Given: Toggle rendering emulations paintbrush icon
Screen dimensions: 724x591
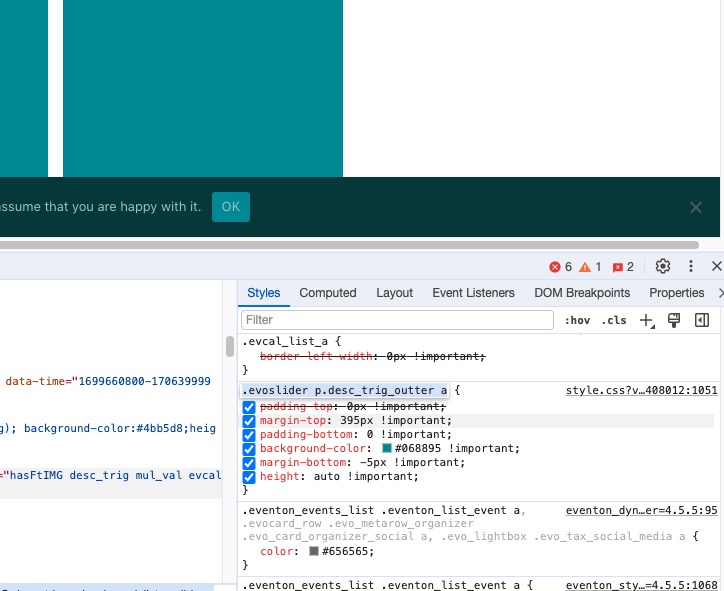Looking at the screenshot, I should tap(674, 320).
